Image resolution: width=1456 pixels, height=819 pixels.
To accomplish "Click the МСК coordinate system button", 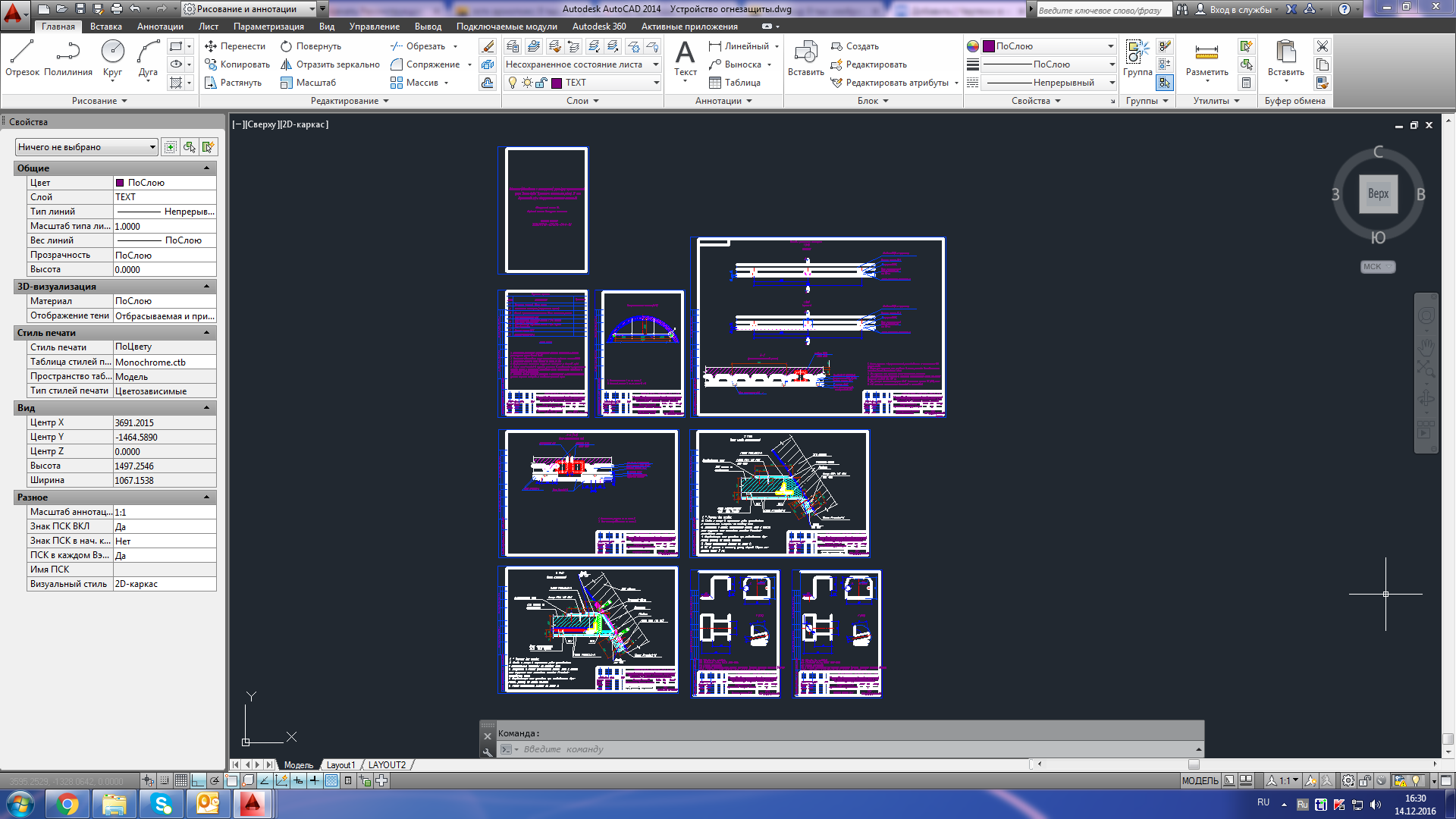I will pyautogui.click(x=1377, y=267).
